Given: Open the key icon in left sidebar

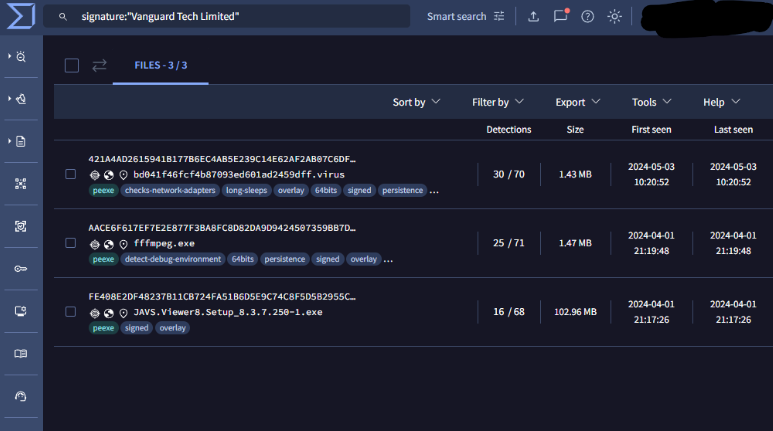Looking at the screenshot, I should (x=20, y=269).
